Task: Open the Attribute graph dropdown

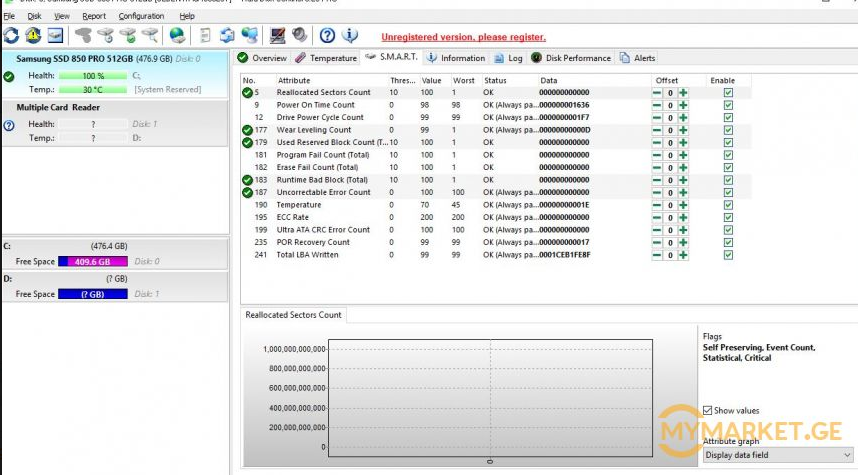Action: coord(778,455)
